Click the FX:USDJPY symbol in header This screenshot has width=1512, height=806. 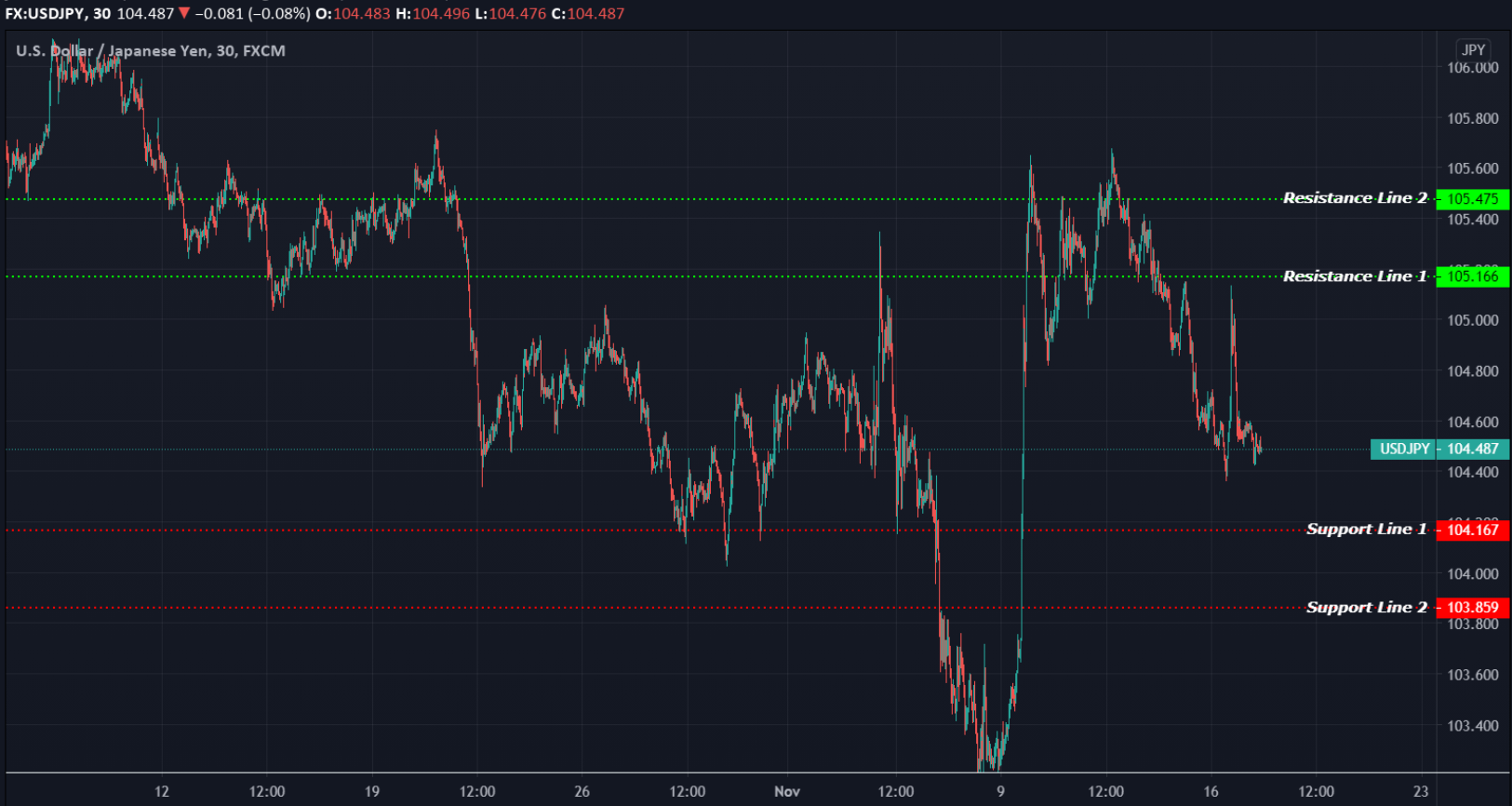coord(45,14)
